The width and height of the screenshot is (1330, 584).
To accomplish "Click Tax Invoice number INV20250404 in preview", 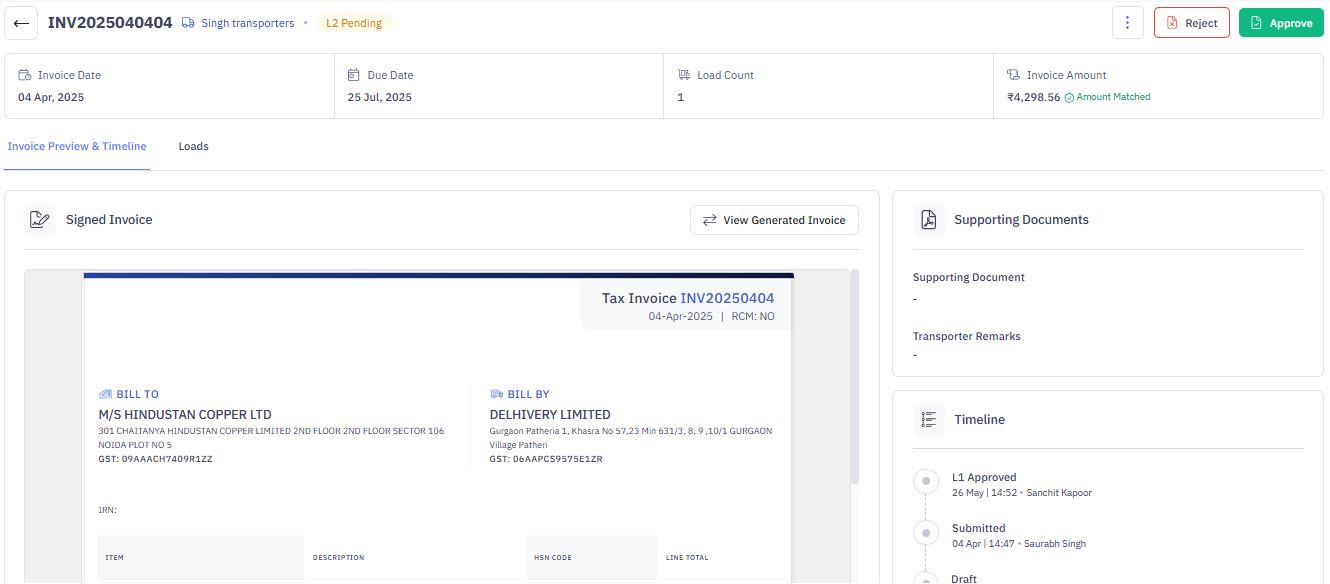I will (727, 298).
